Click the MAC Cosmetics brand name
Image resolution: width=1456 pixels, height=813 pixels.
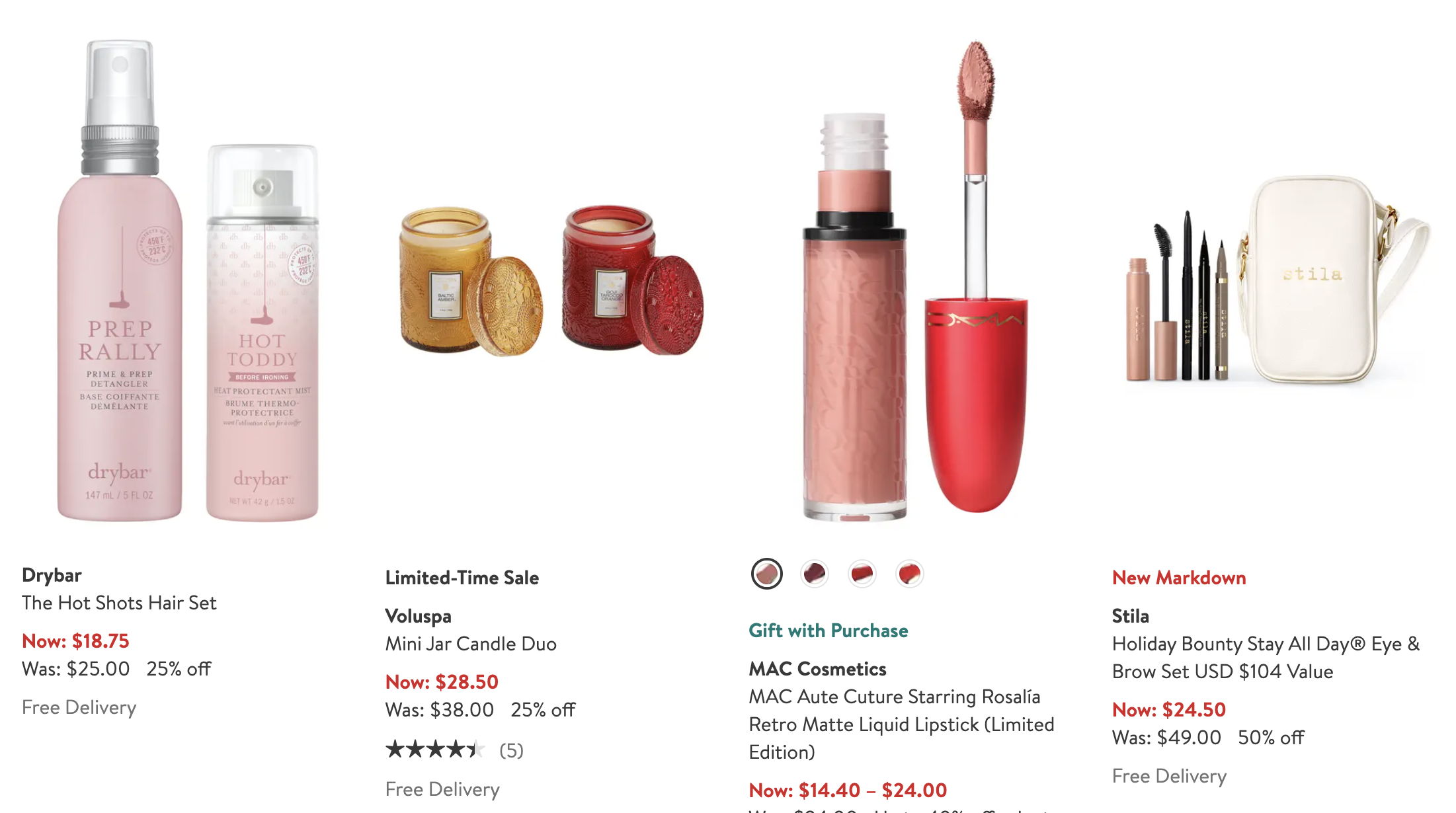pos(817,669)
